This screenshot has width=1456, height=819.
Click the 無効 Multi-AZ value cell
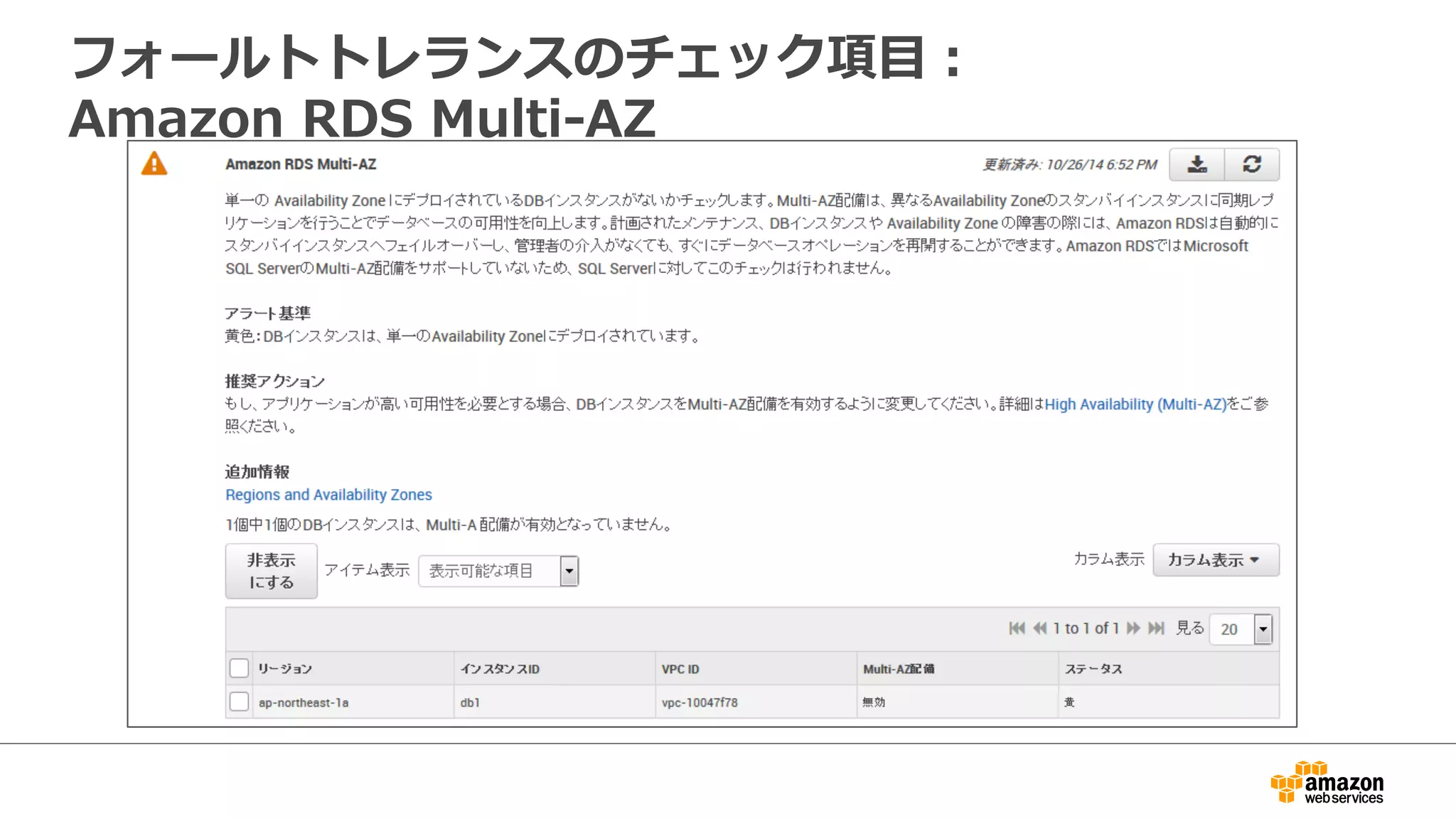958,702
